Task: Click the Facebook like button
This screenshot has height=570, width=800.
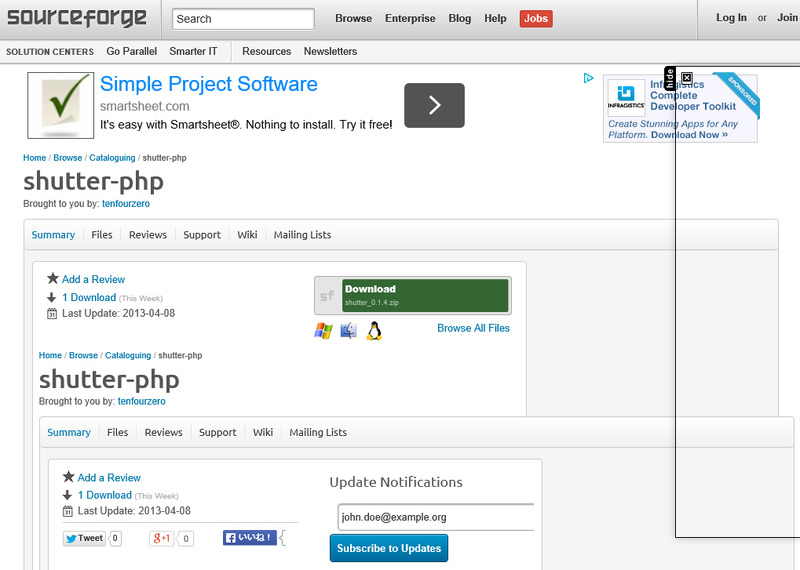Action: [x=249, y=538]
